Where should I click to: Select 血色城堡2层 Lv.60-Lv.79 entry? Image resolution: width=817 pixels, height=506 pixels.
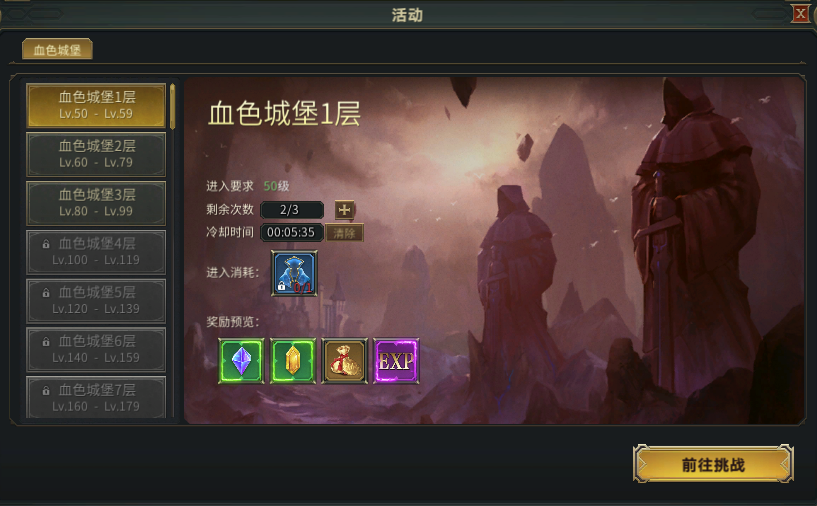[x=96, y=154]
